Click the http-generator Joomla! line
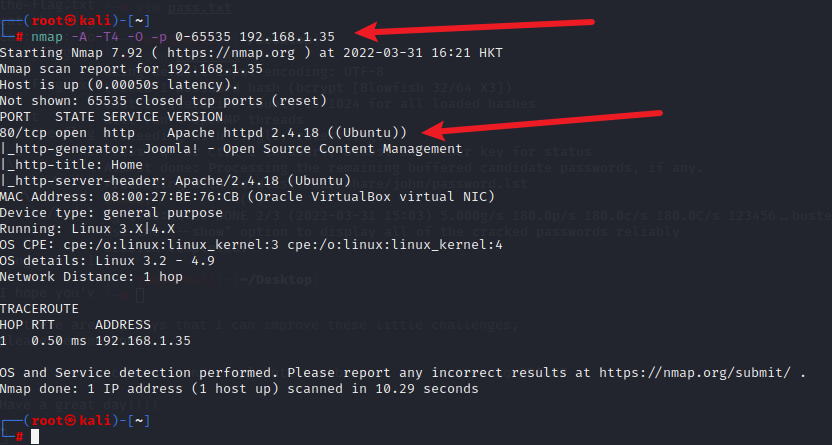The height and width of the screenshot is (445, 832). [x=231, y=149]
